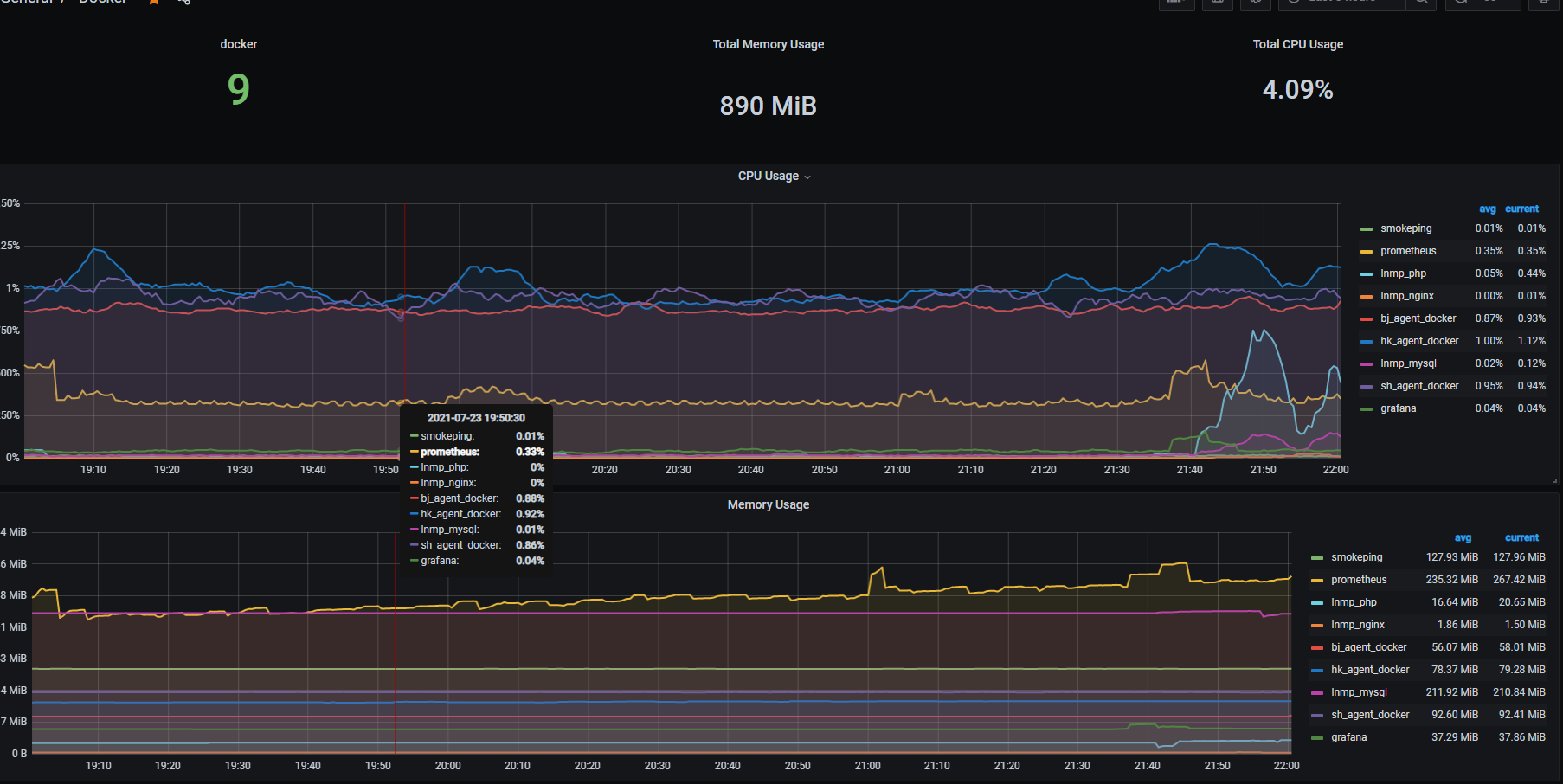Toggle lnmp_php series in Memory Usage legend
1563x784 pixels.
(1354, 602)
